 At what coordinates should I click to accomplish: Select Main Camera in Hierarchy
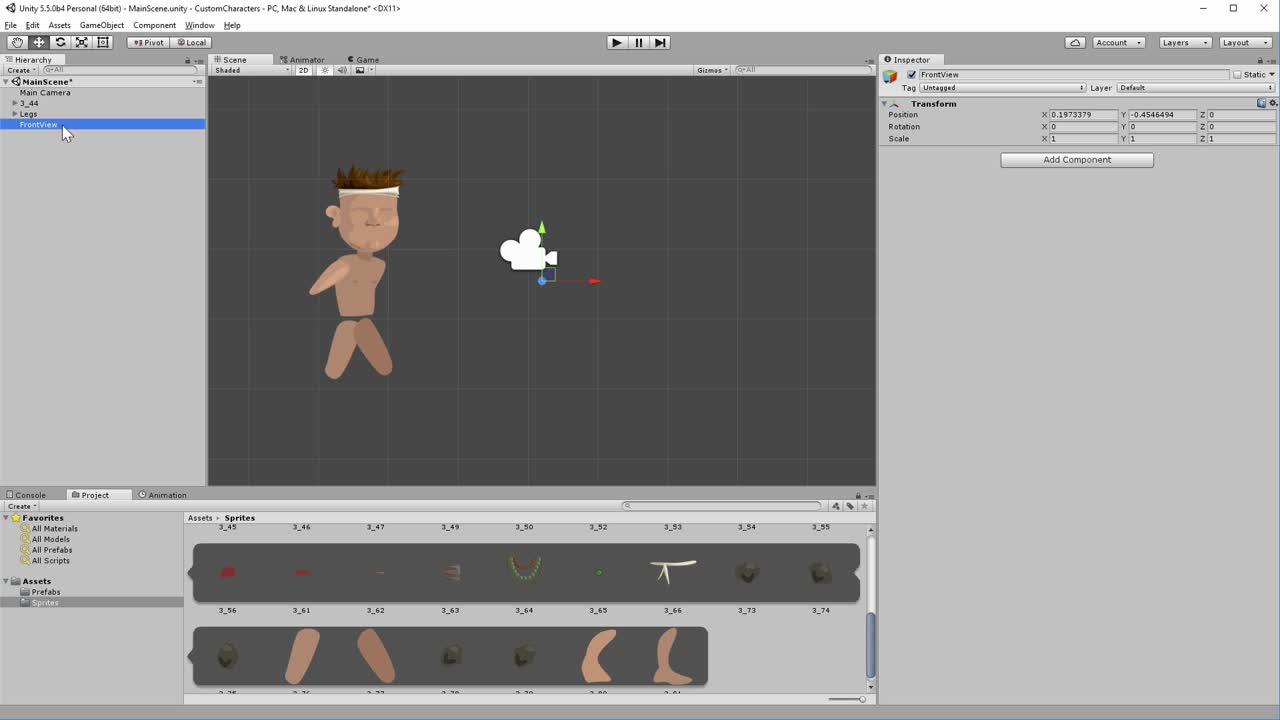(45, 93)
